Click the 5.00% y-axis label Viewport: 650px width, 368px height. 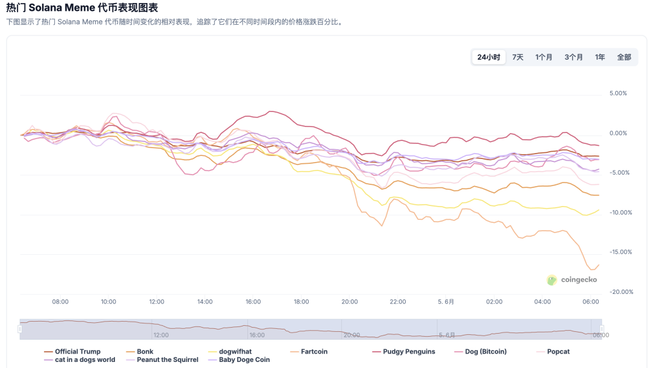[618, 93]
